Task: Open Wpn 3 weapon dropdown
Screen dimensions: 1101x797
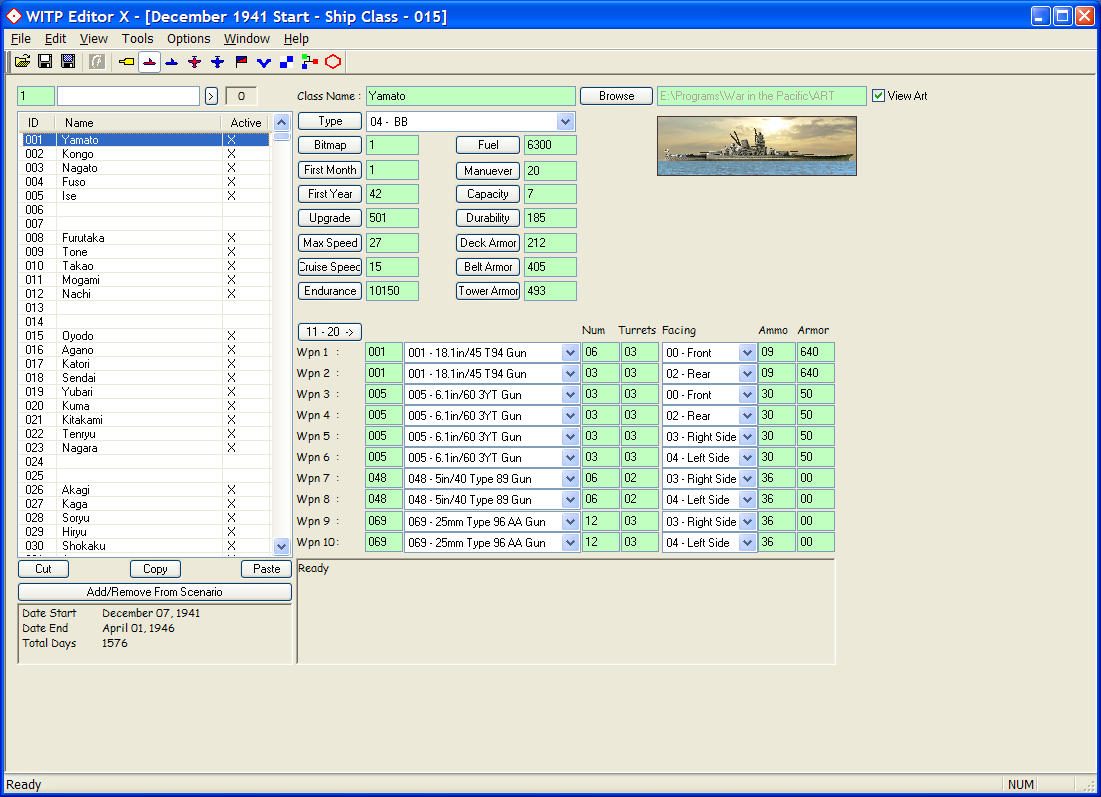Action: 570,395
